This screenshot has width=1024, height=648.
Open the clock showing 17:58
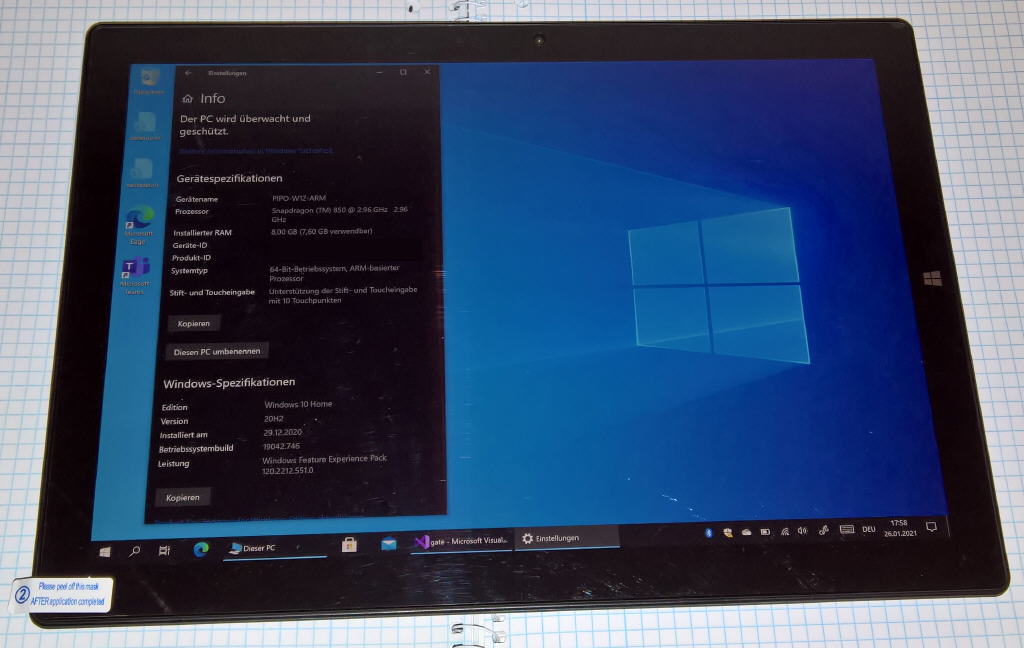[x=900, y=528]
